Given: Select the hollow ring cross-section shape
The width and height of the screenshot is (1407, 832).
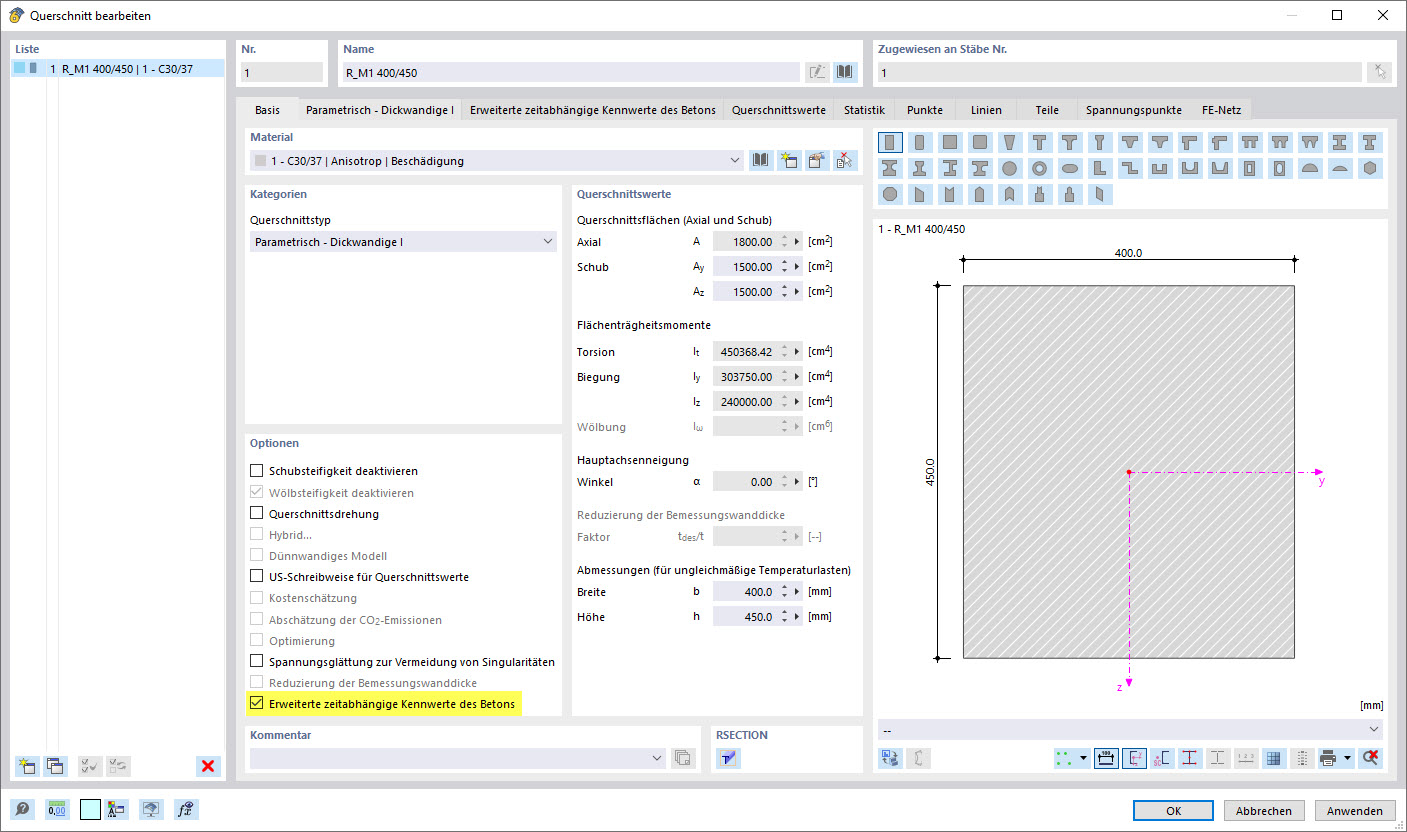Looking at the screenshot, I should (x=1040, y=168).
